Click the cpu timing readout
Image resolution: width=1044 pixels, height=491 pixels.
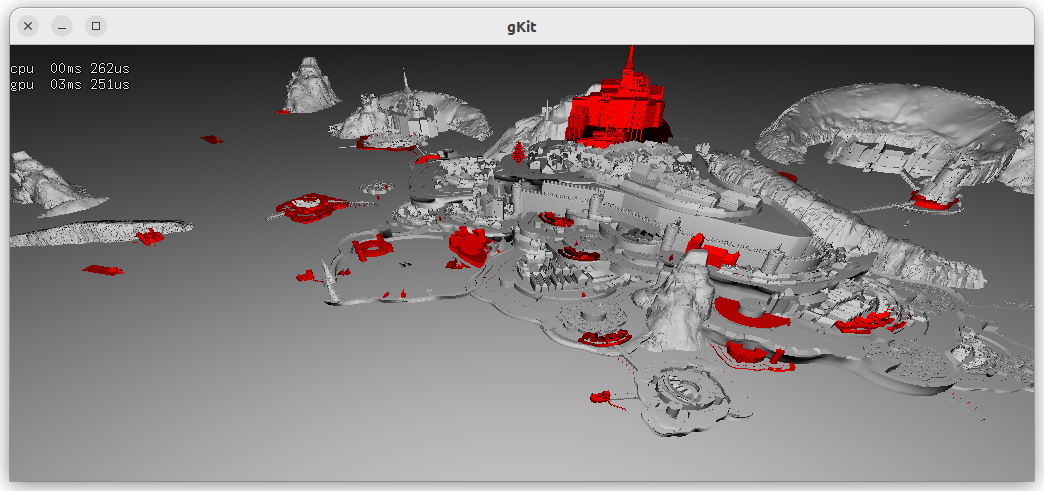(70, 68)
